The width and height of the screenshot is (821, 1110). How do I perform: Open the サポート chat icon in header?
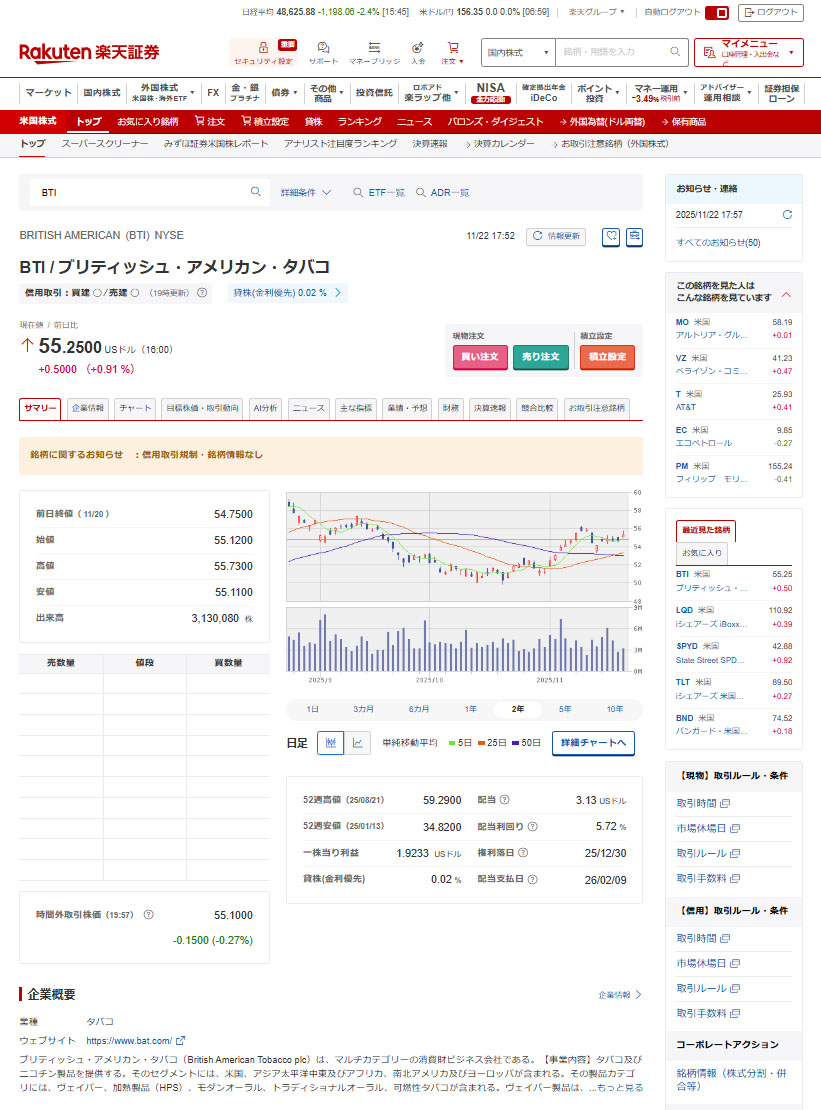tap(323, 47)
